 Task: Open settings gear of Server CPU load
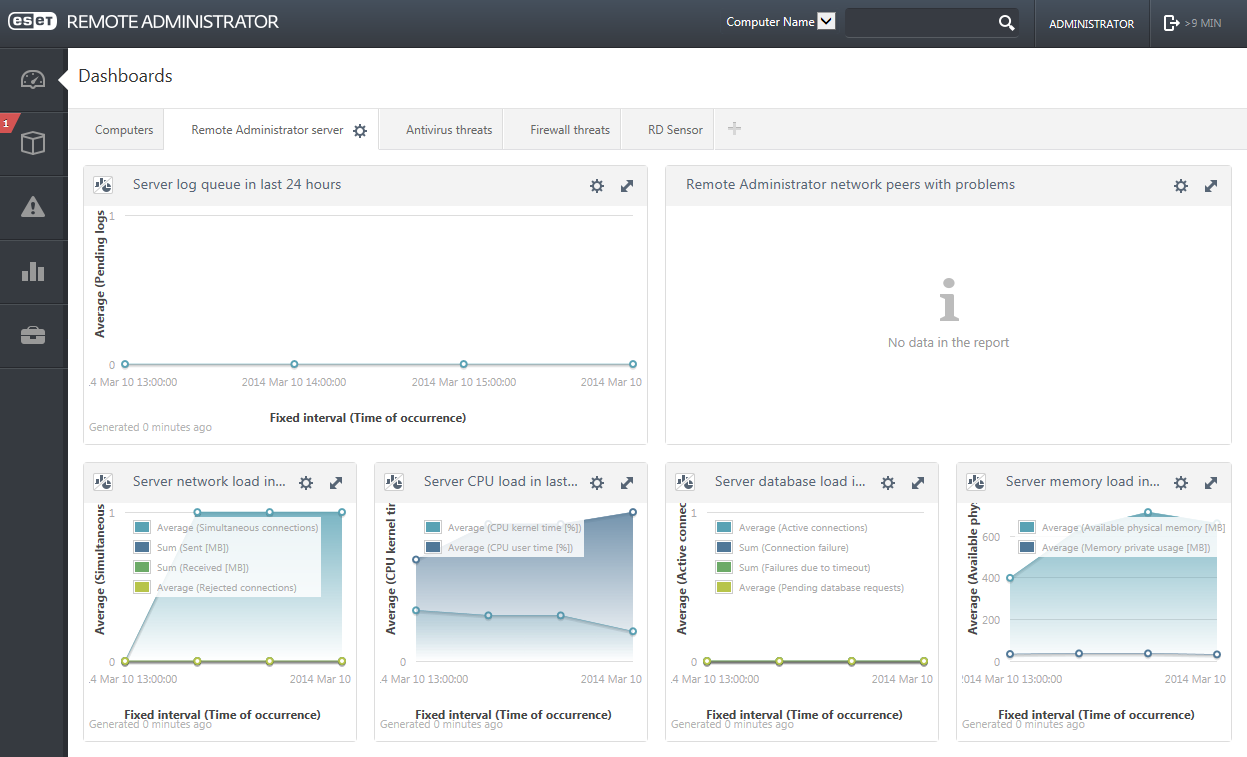coord(597,483)
